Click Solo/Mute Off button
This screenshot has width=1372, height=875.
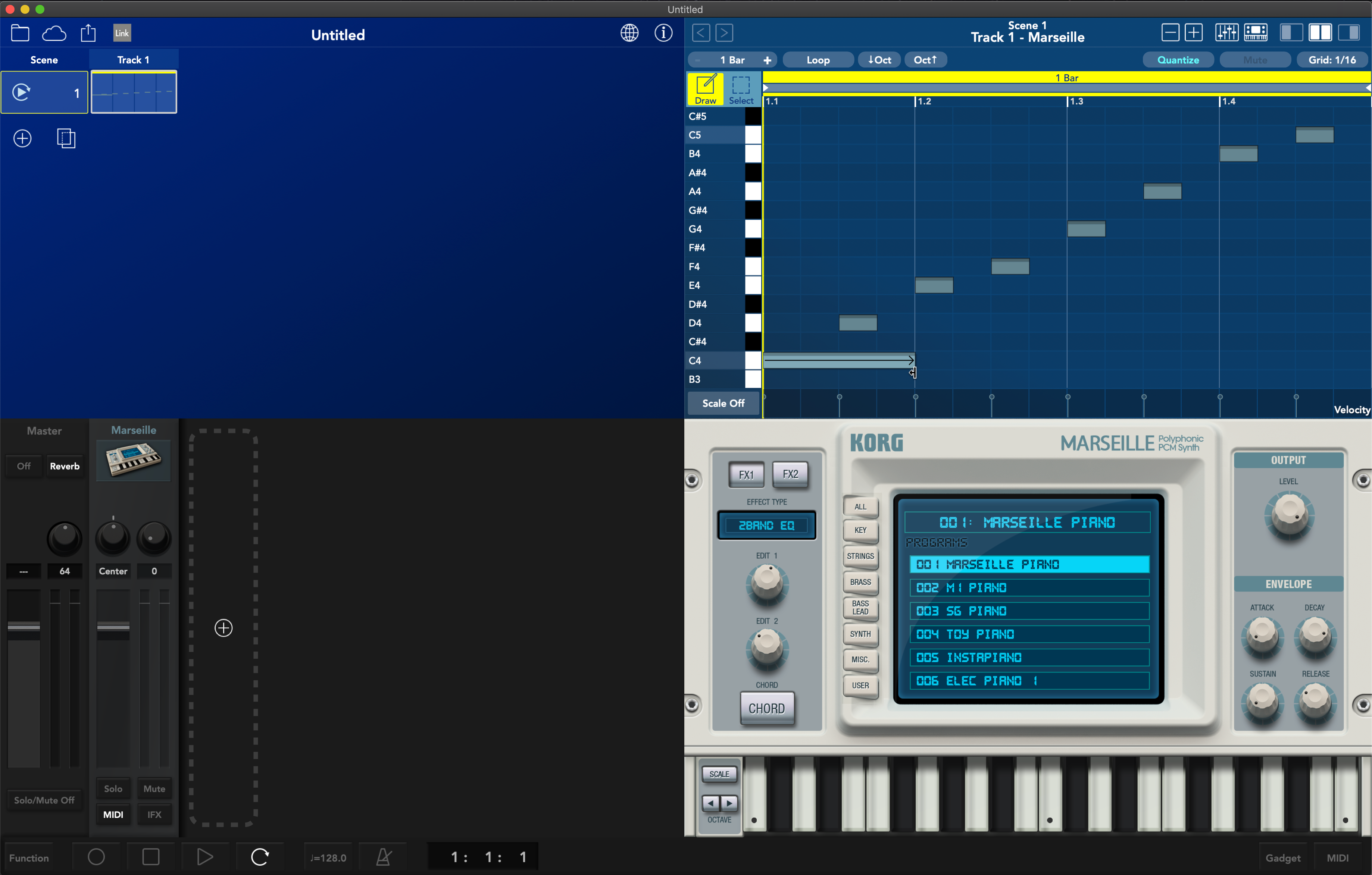44,800
